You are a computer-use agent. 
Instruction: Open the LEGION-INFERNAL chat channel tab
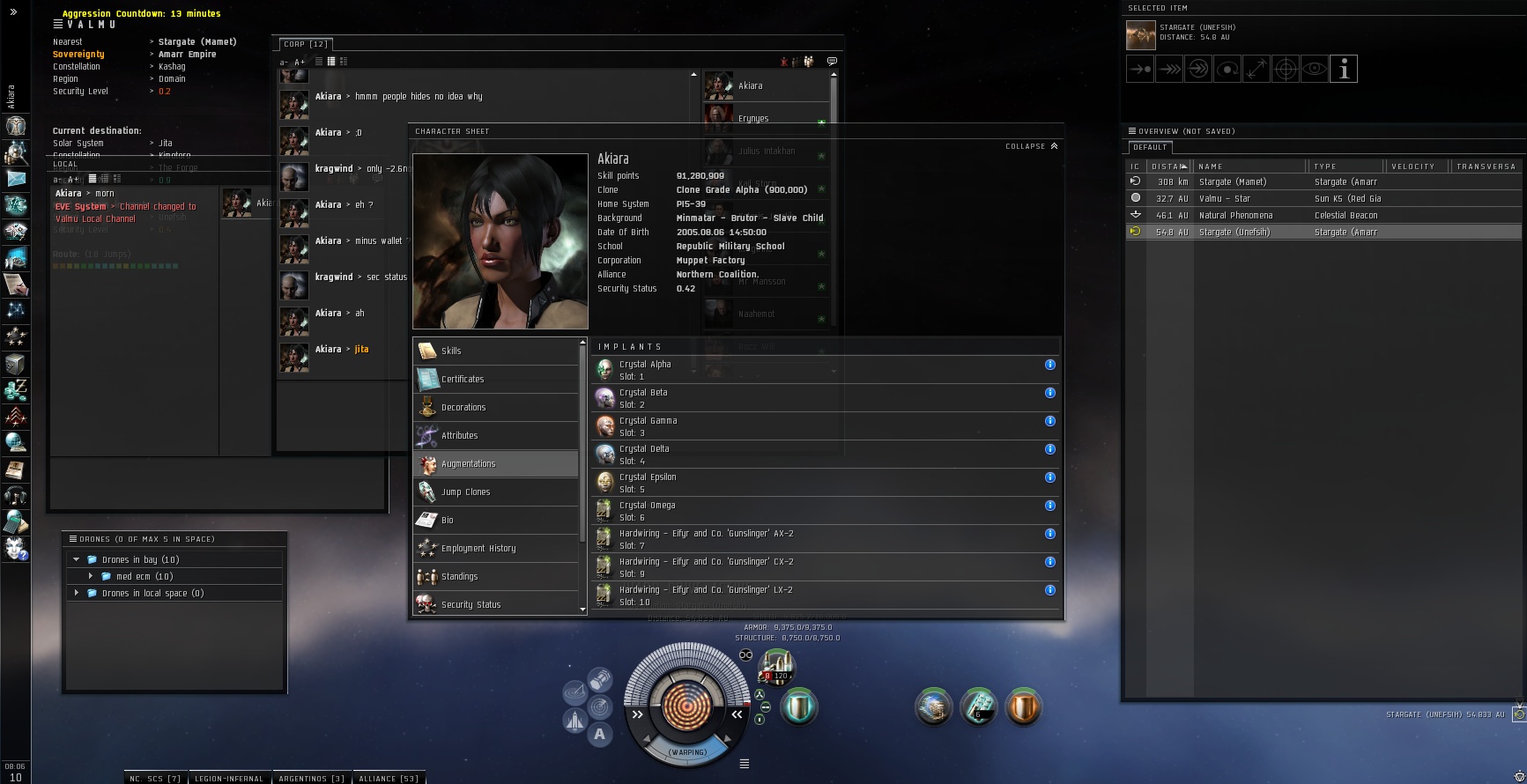point(229,778)
